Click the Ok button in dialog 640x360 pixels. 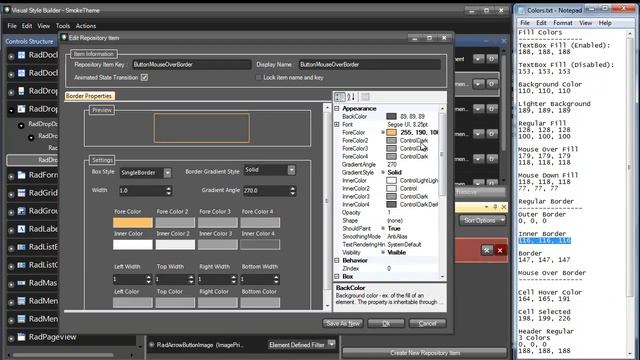coord(386,323)
